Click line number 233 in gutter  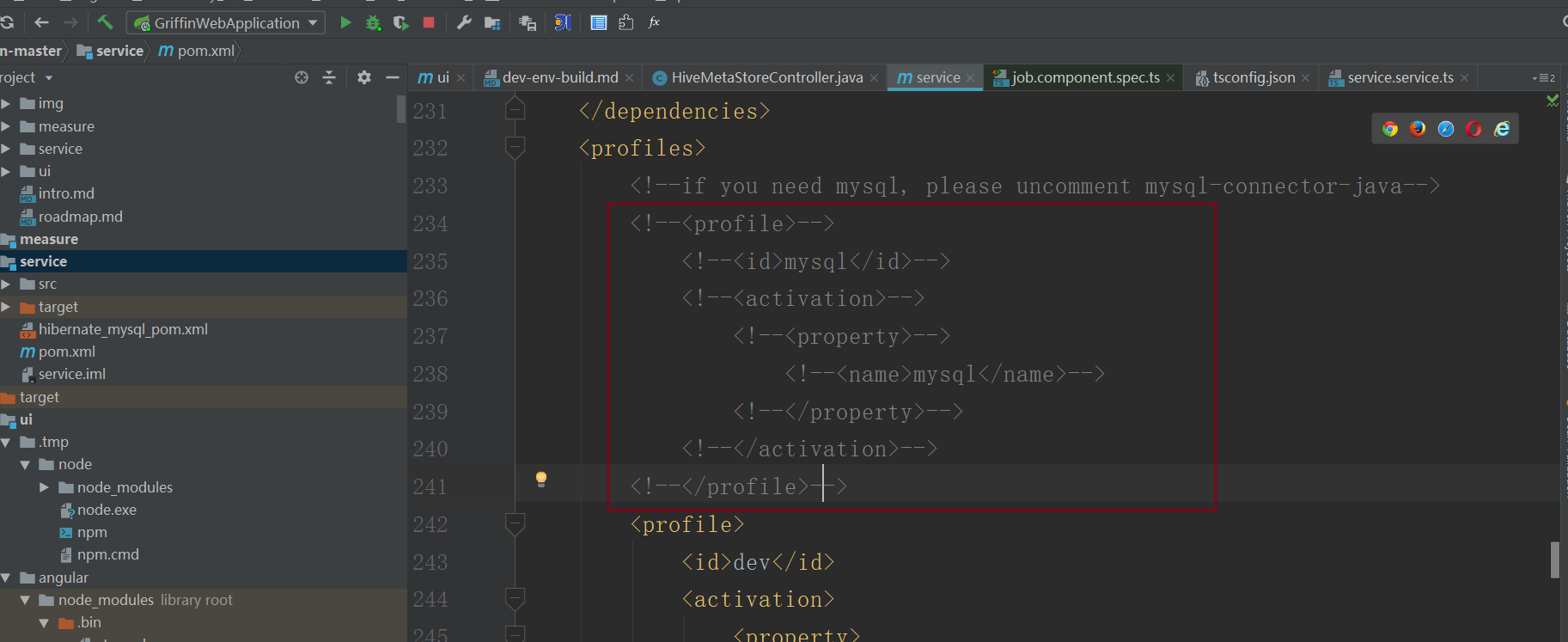(x=430, y=186)
